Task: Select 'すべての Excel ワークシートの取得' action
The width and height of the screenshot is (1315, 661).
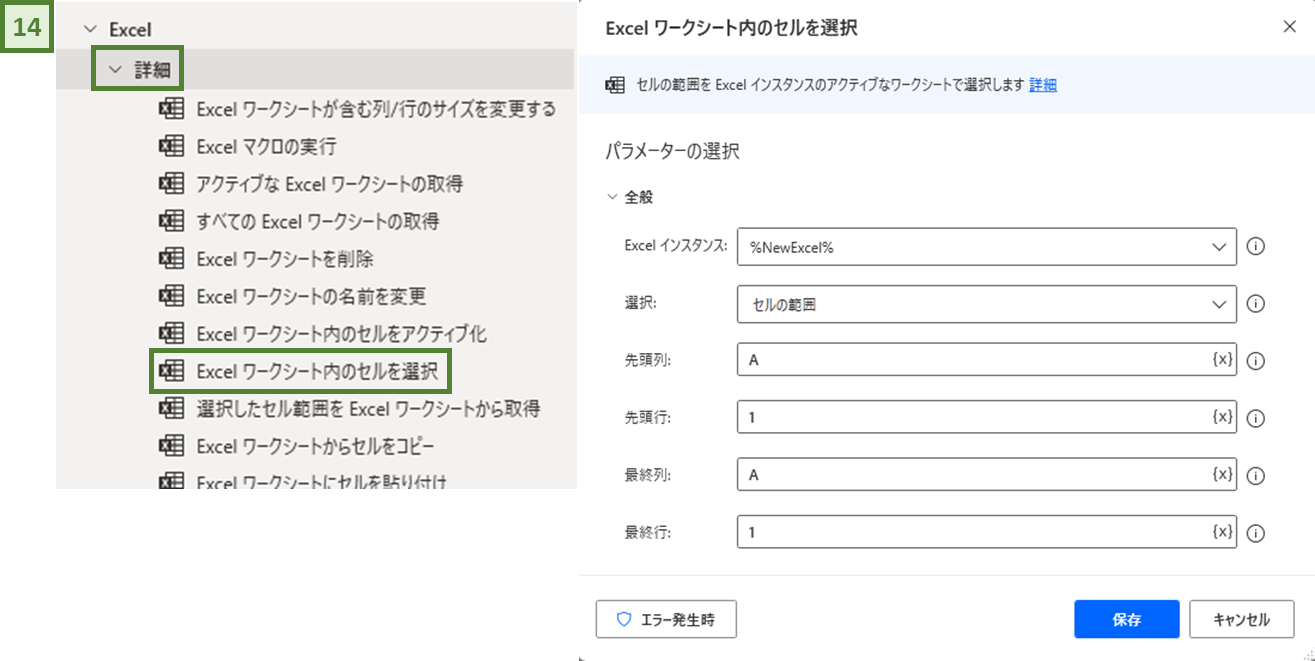Action: coord(318,221)
